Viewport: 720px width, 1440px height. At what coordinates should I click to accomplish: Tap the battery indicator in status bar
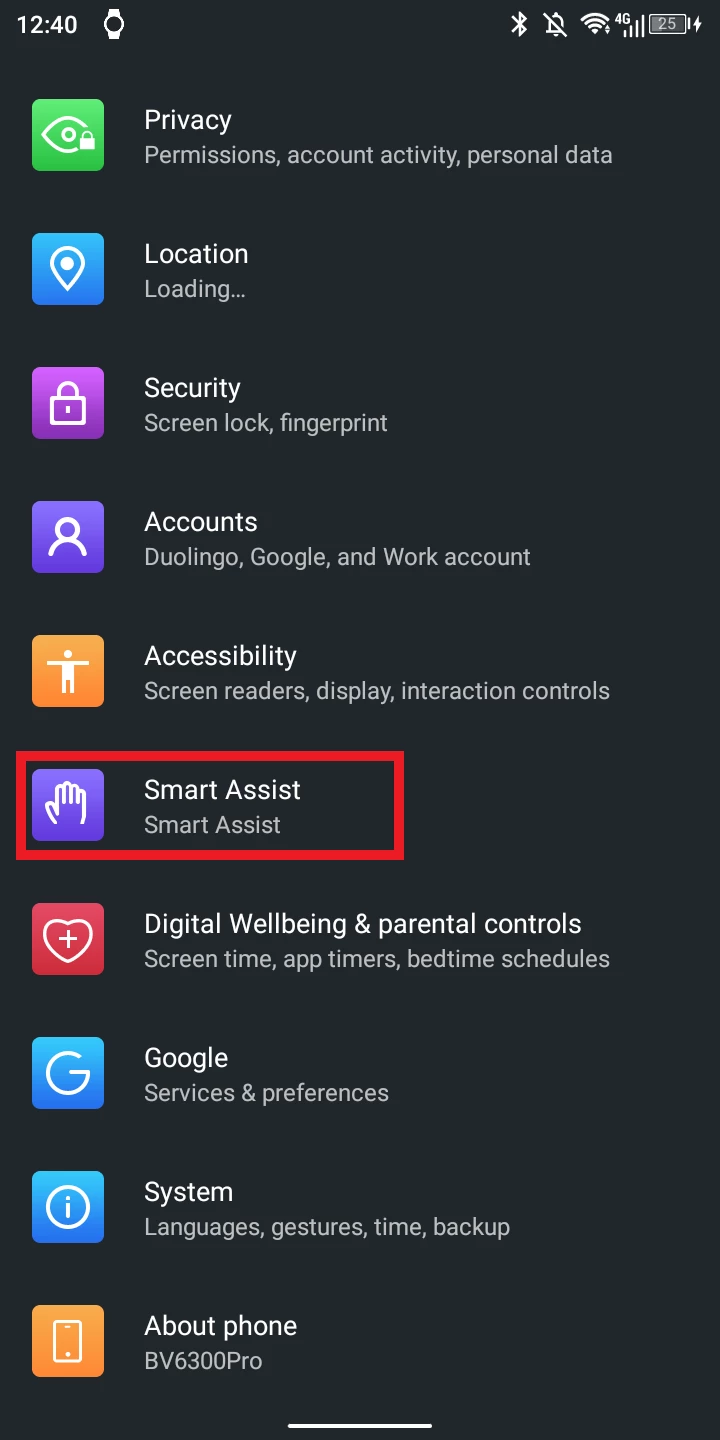point(676,24)
